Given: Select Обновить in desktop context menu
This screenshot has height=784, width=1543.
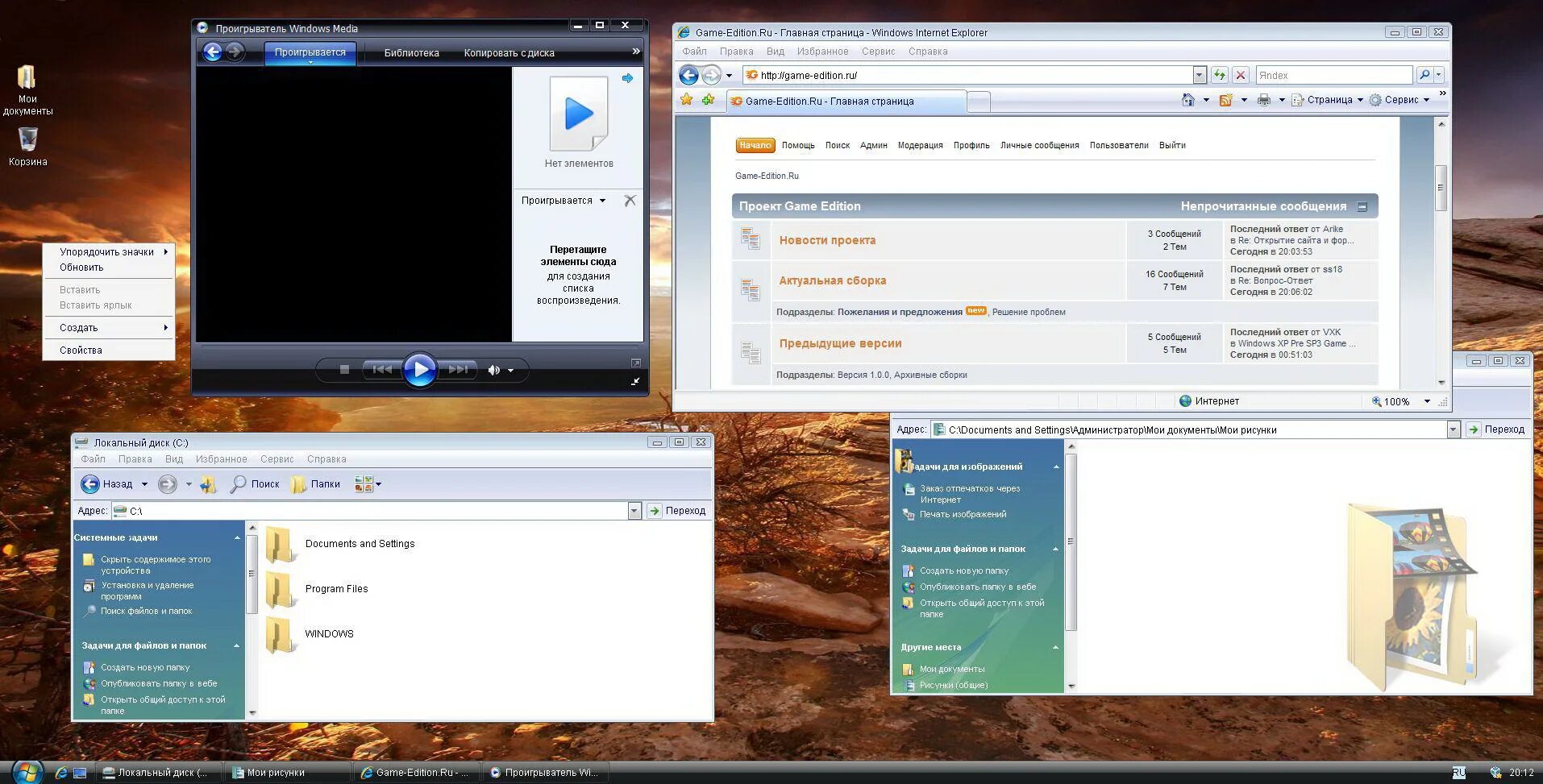Looking at the screenshot, I should (109, 268).
